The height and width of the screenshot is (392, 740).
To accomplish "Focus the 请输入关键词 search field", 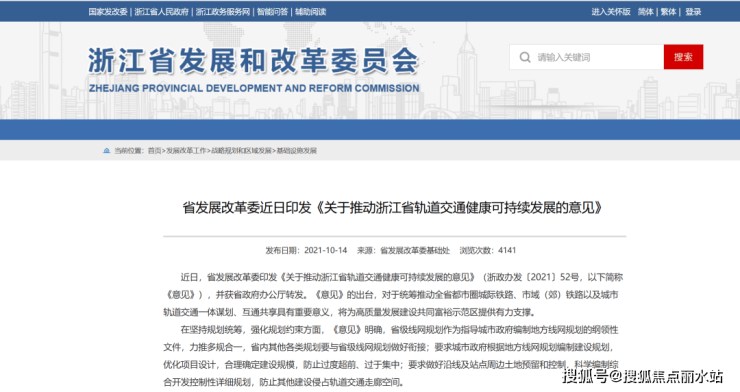I will (587, 57).
